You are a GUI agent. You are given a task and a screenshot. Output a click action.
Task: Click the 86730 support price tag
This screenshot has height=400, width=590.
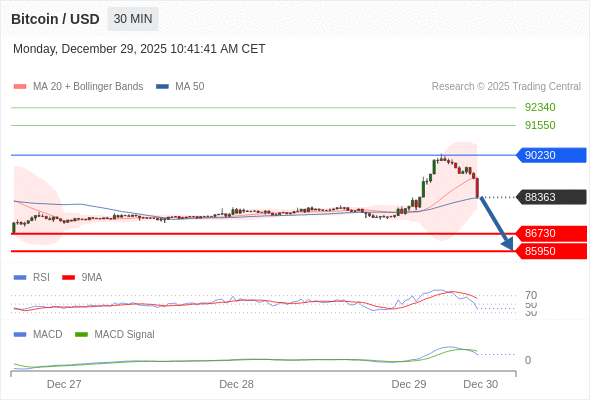tap(551, 233)
